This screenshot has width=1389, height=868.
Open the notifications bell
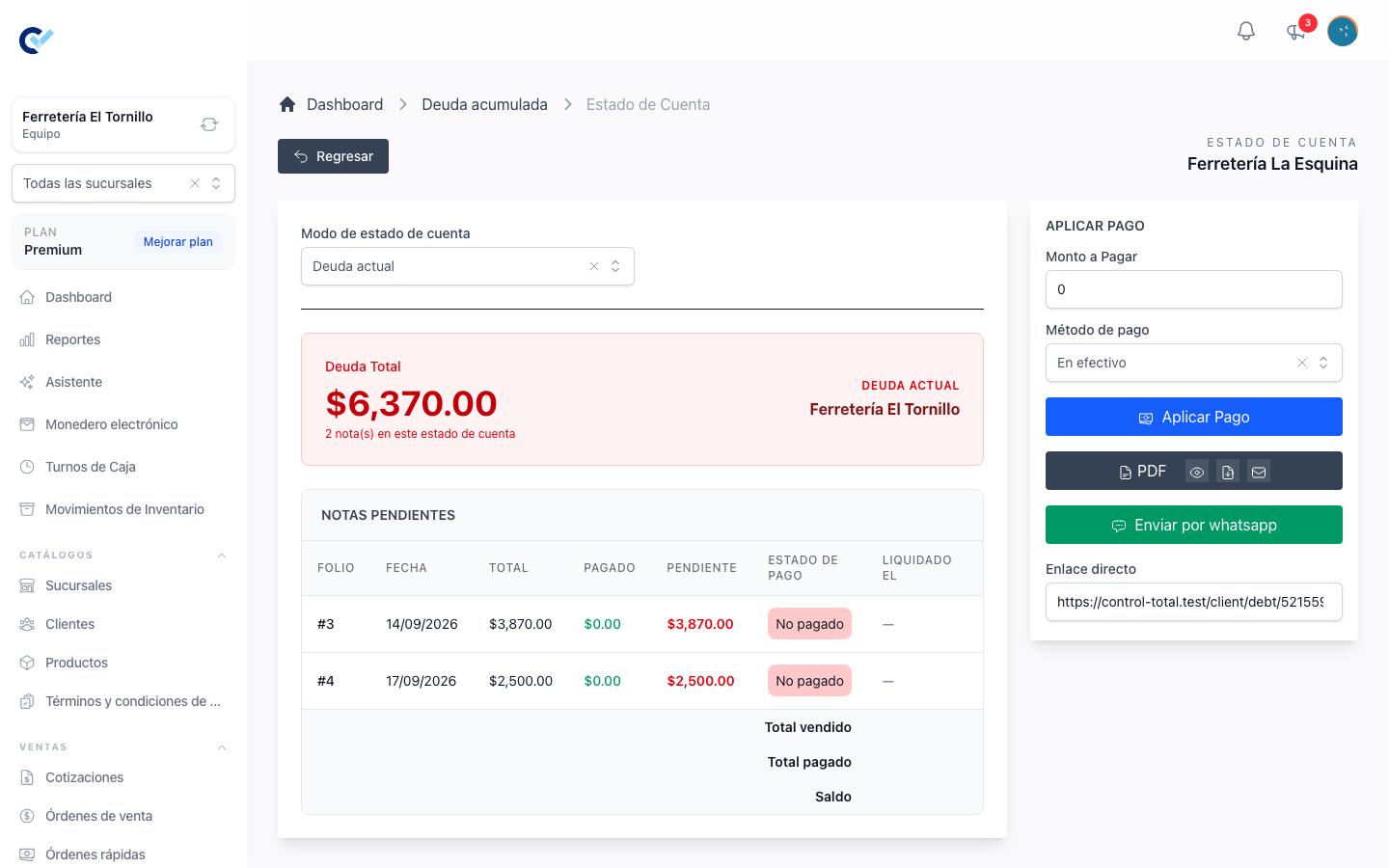point(1246,31)
